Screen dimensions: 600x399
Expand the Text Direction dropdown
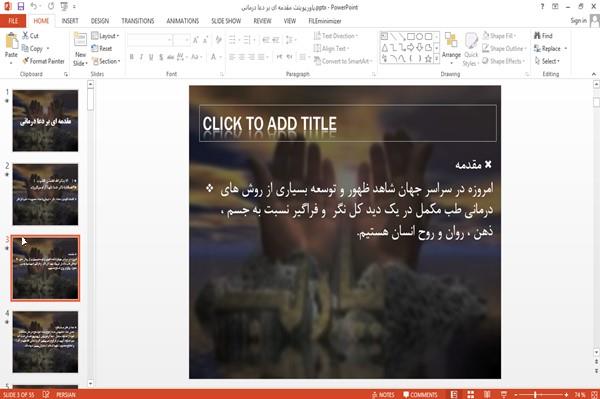(x=336, y=36)
